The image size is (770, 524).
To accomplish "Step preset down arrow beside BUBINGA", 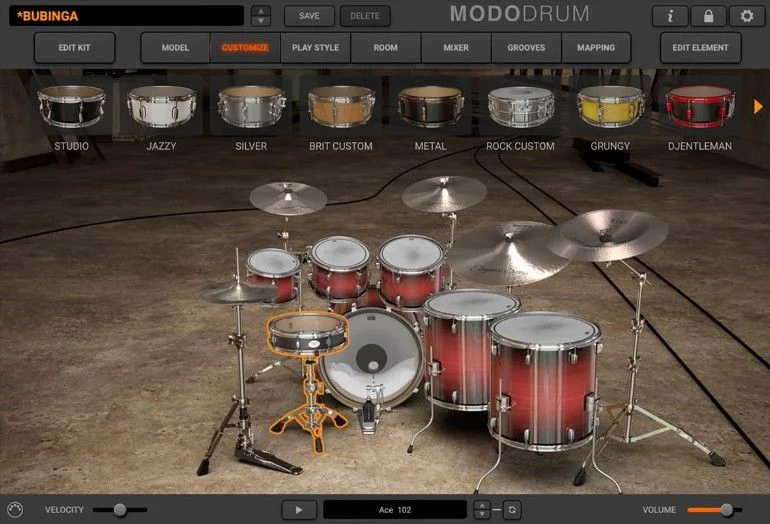I will click(x=261, y=21).
